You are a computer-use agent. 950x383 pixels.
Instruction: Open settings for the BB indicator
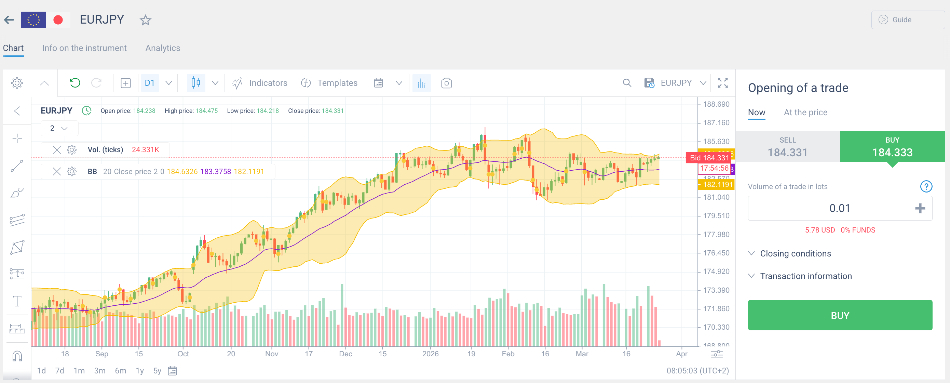pos(71,172)
